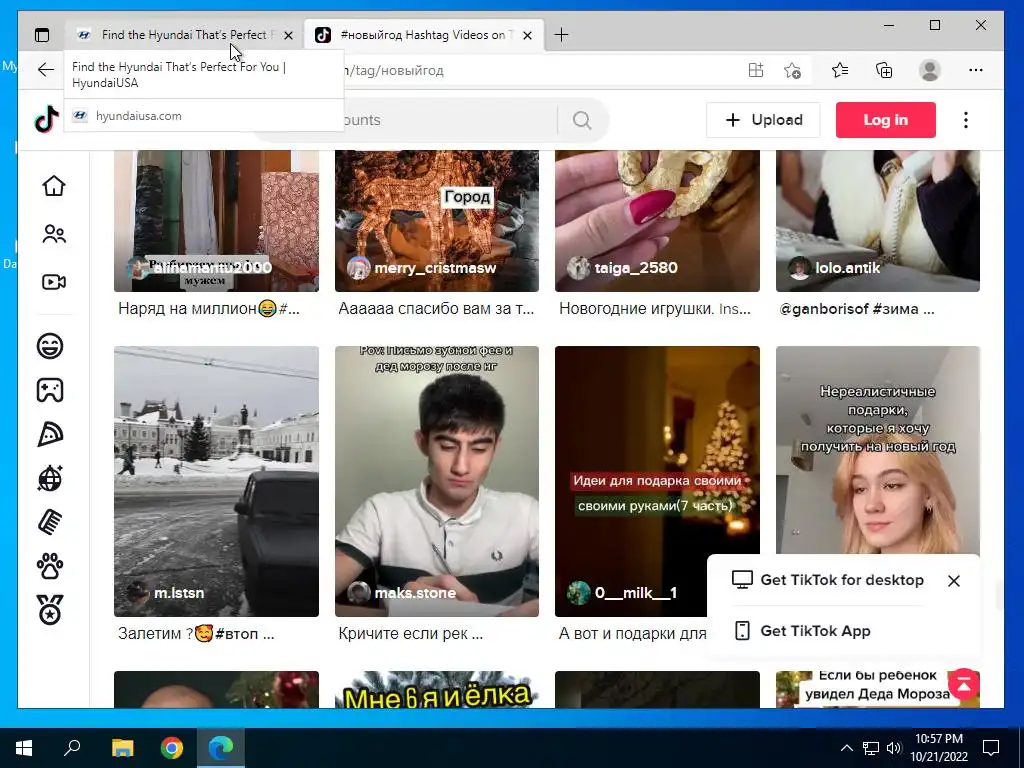Launch Google Chrome from the taskbar
Screen dimensions: 1024x768
coord(172,748)
